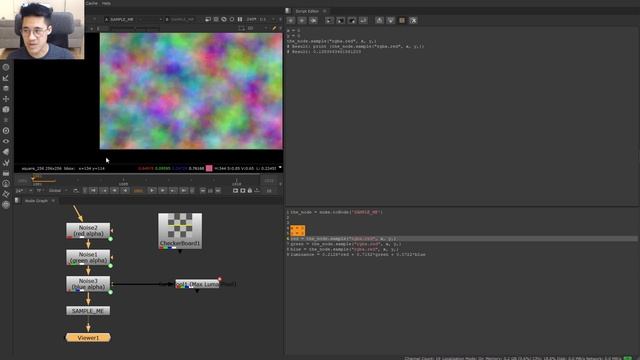The height and width of the screenshot is (360, 640).
Task: Open Node Graph pane content menu icon
Action: point(17,200)
